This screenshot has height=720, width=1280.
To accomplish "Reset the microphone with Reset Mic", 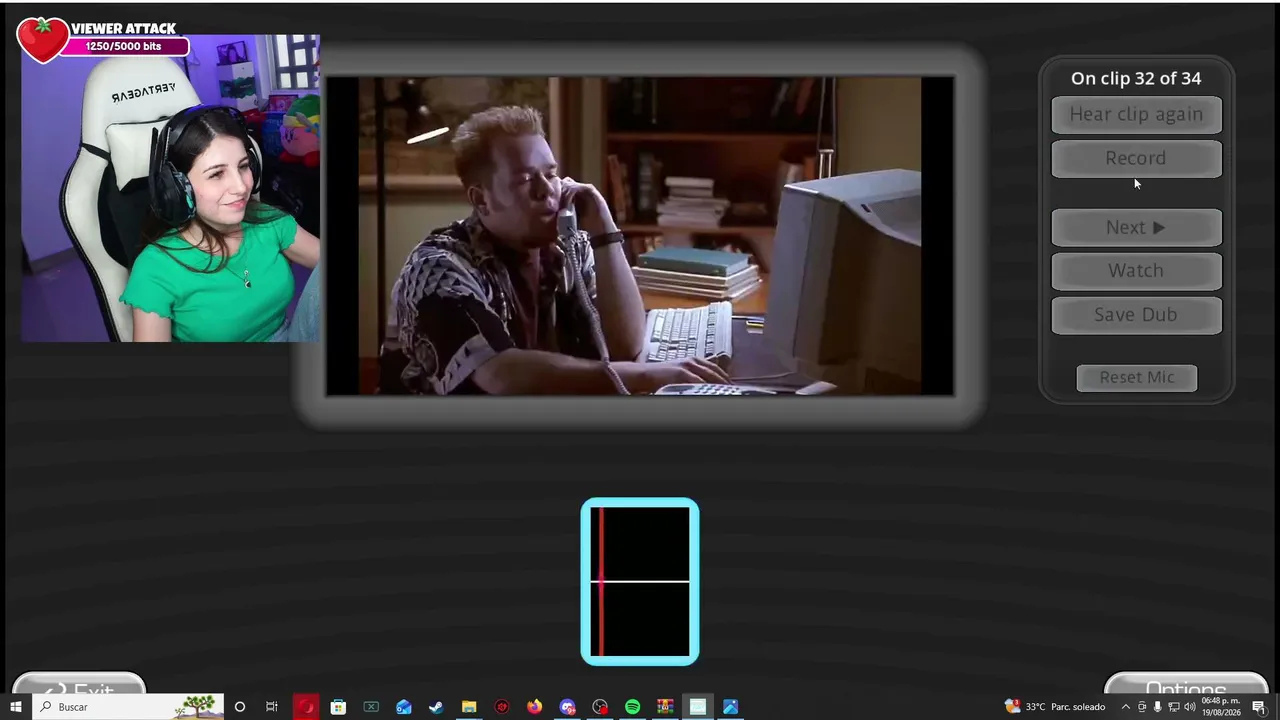I will (x=1137, y=377).
